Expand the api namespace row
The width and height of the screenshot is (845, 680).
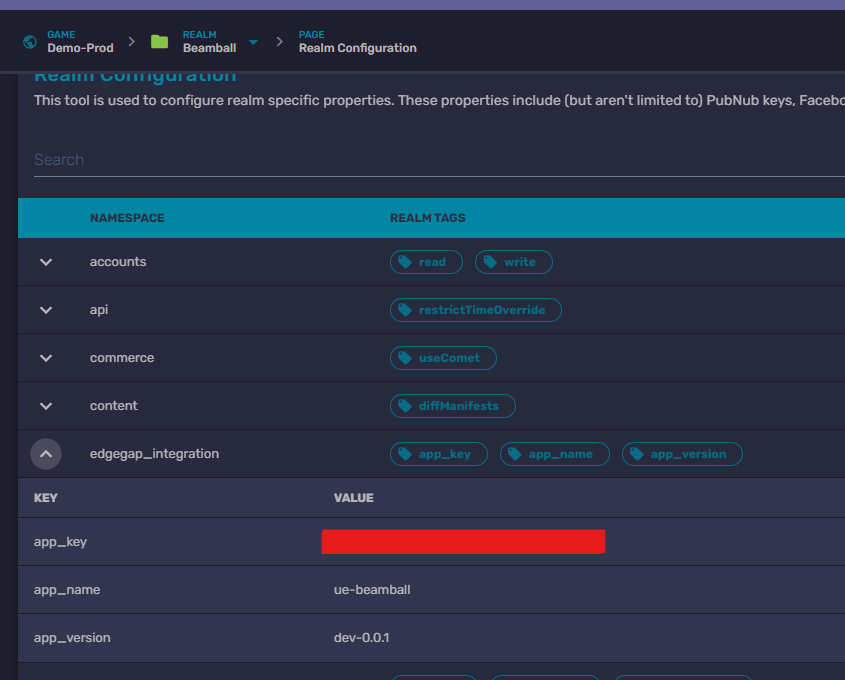point(46,310)
